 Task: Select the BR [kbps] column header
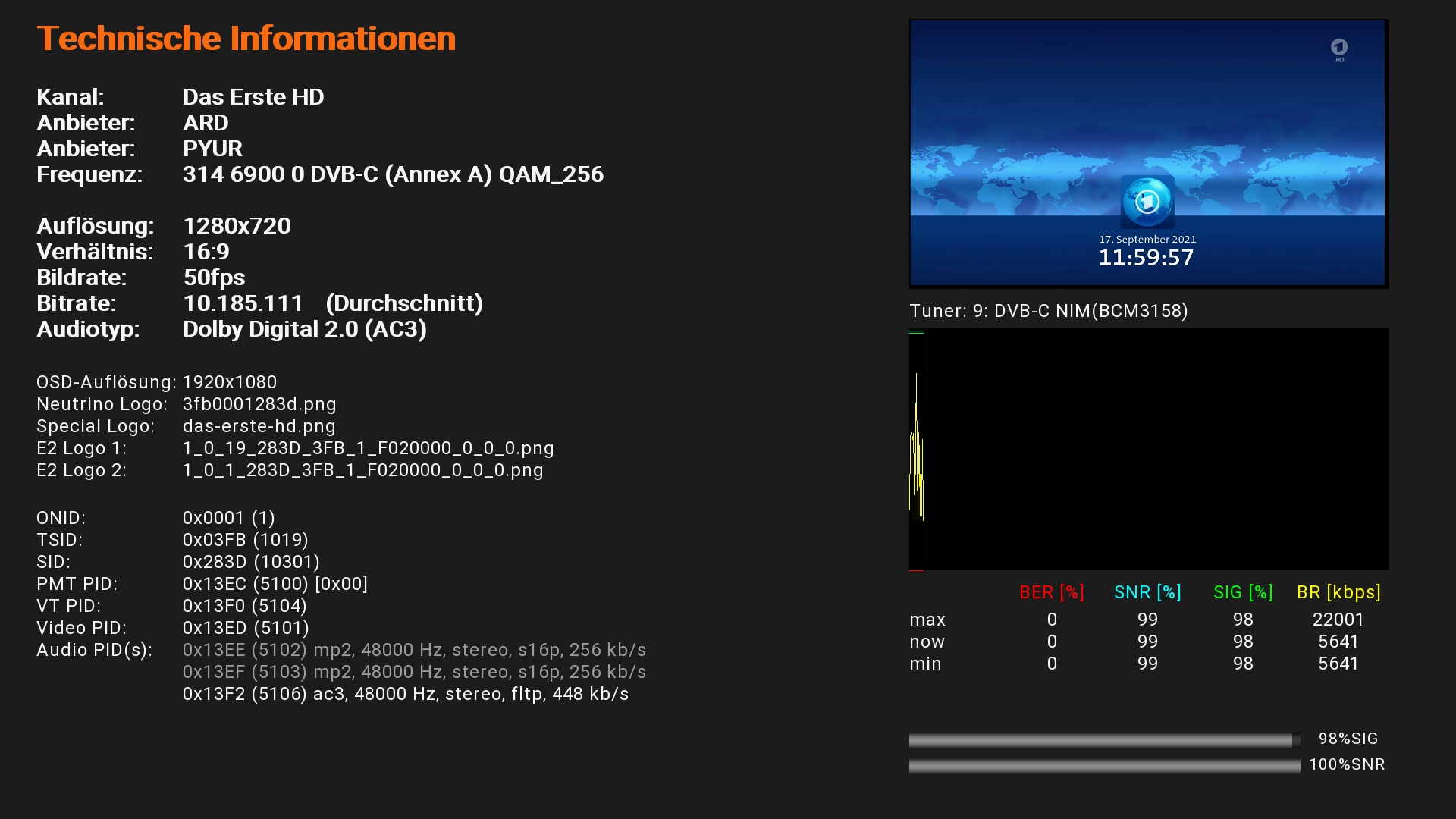coord(1338,592)
